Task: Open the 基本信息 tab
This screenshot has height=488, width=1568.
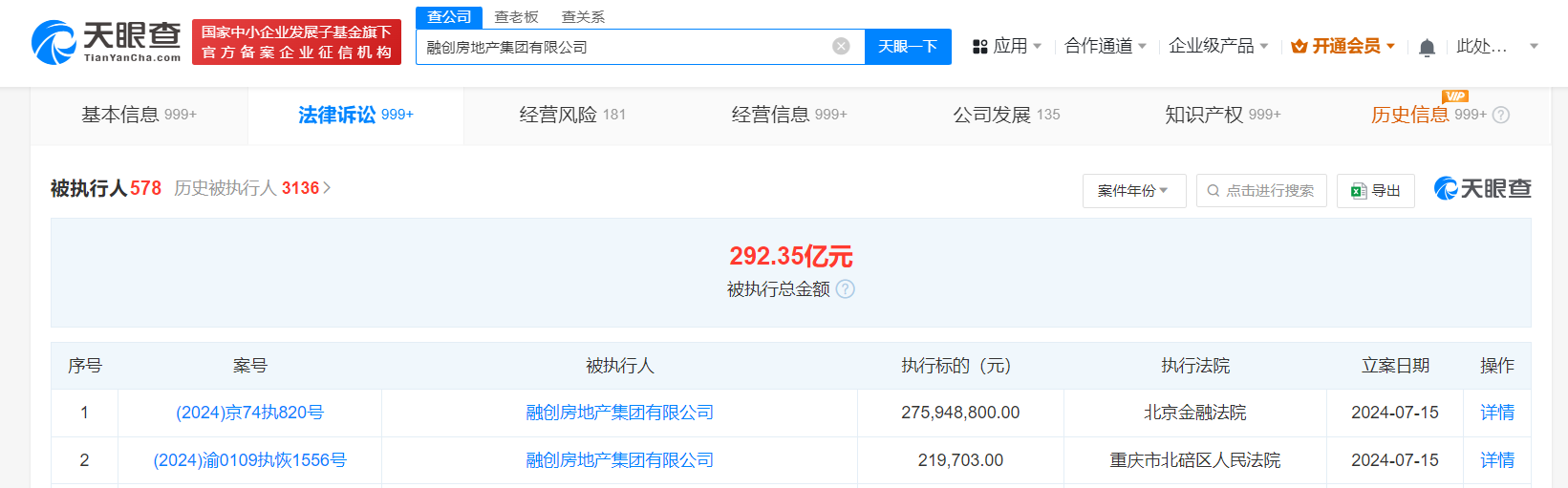Action: pyautogui.click(x=139, y=115)
